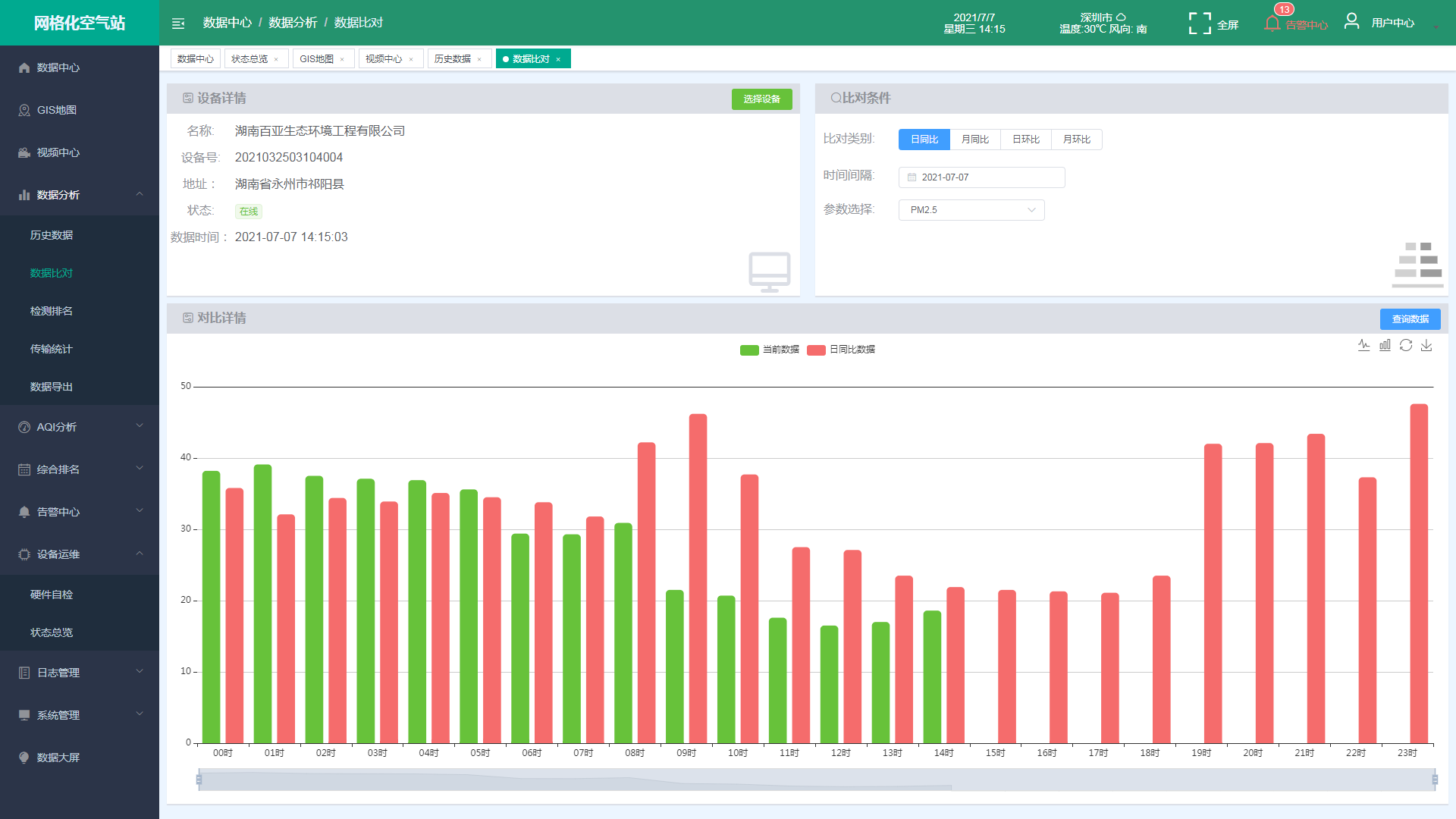Viewport: 1456px width, 819px height.
Task: Click the 选择设备 button
Action: tap(761, 99)
